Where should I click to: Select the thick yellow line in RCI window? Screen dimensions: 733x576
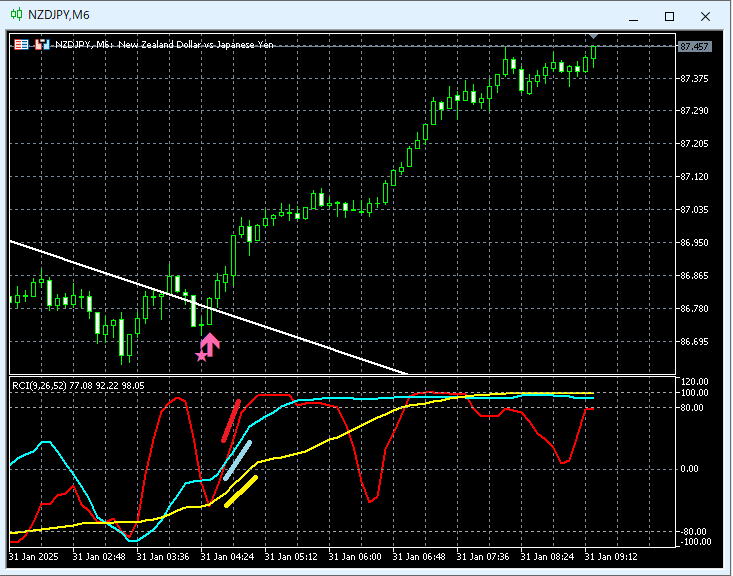click(x=241, y=491)
